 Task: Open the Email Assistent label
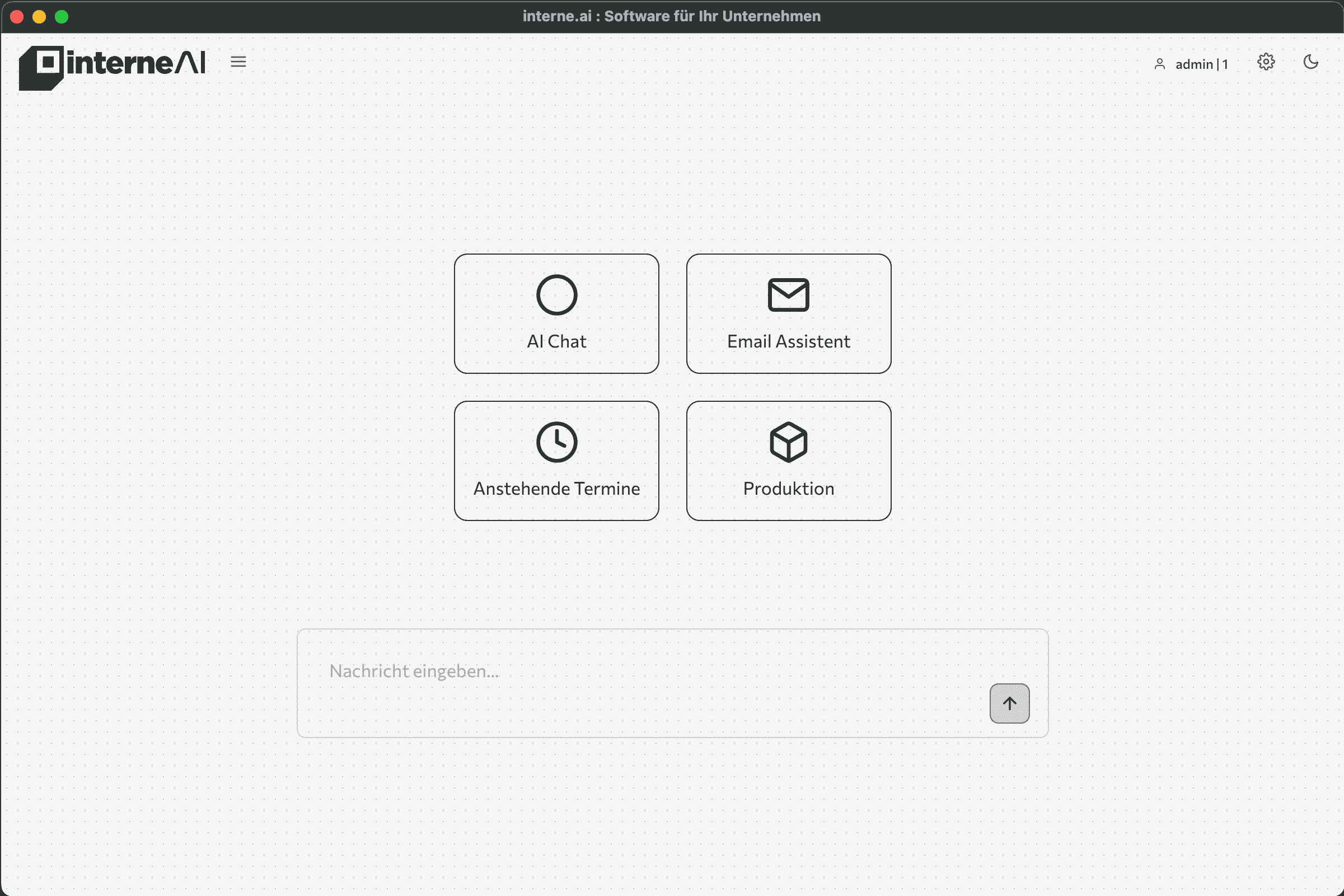[x=788, y=341]
